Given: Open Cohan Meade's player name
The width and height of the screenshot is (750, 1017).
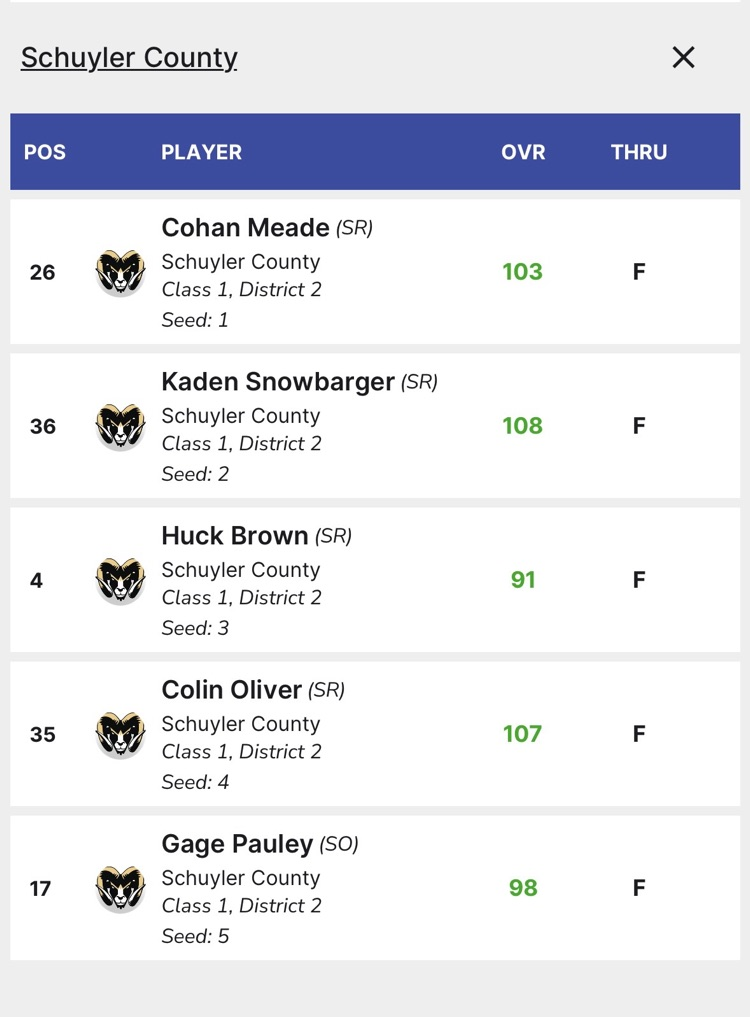Looking at the screenshot, I should pos(245,228).
